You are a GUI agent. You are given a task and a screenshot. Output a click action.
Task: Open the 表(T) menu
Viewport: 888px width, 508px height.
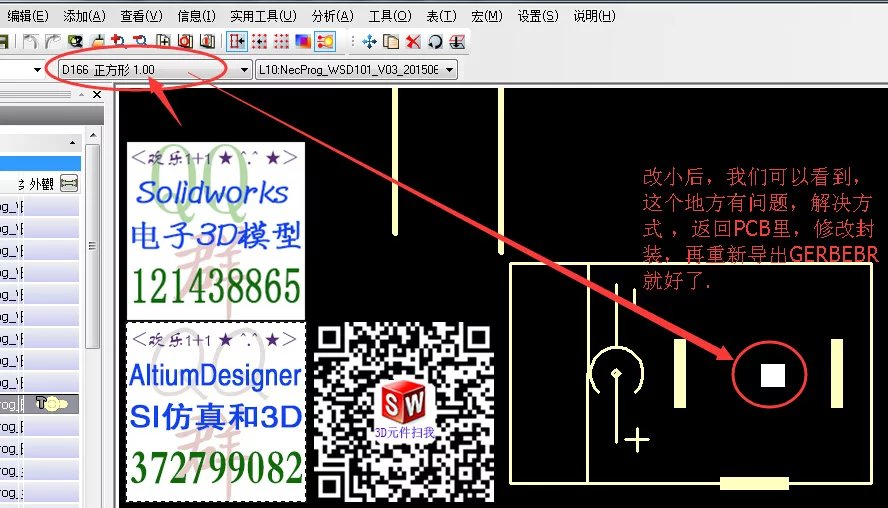(x=441, y=16)
